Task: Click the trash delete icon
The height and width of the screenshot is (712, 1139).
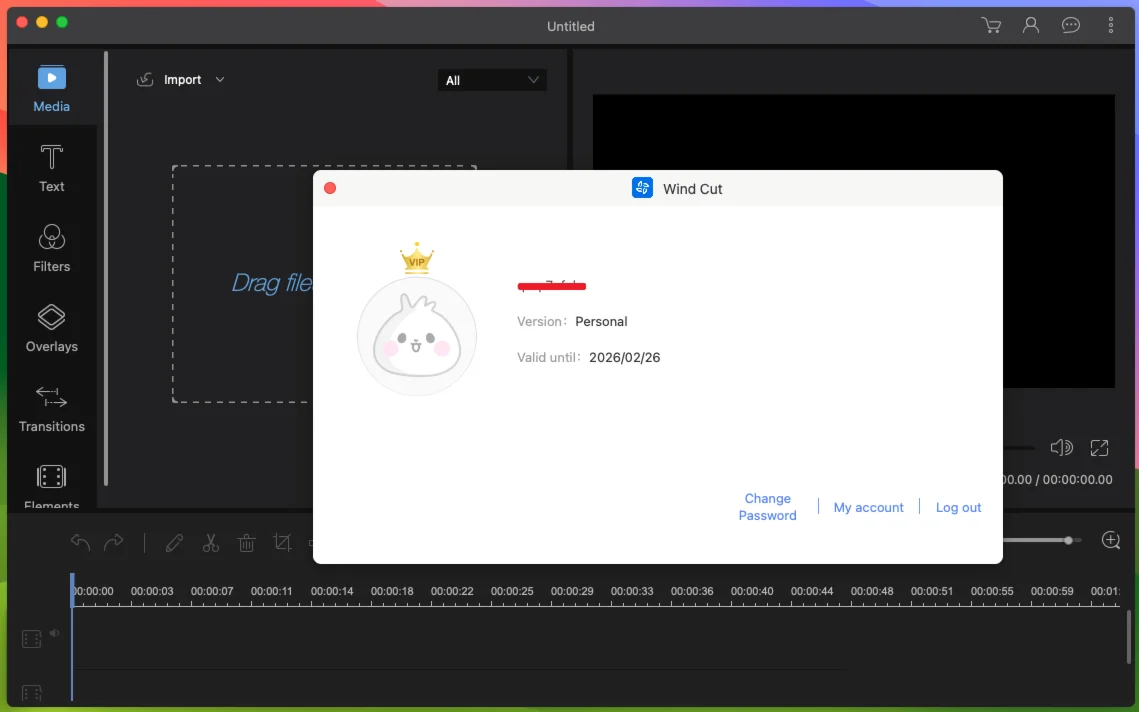Action: [x=246, y=542]
